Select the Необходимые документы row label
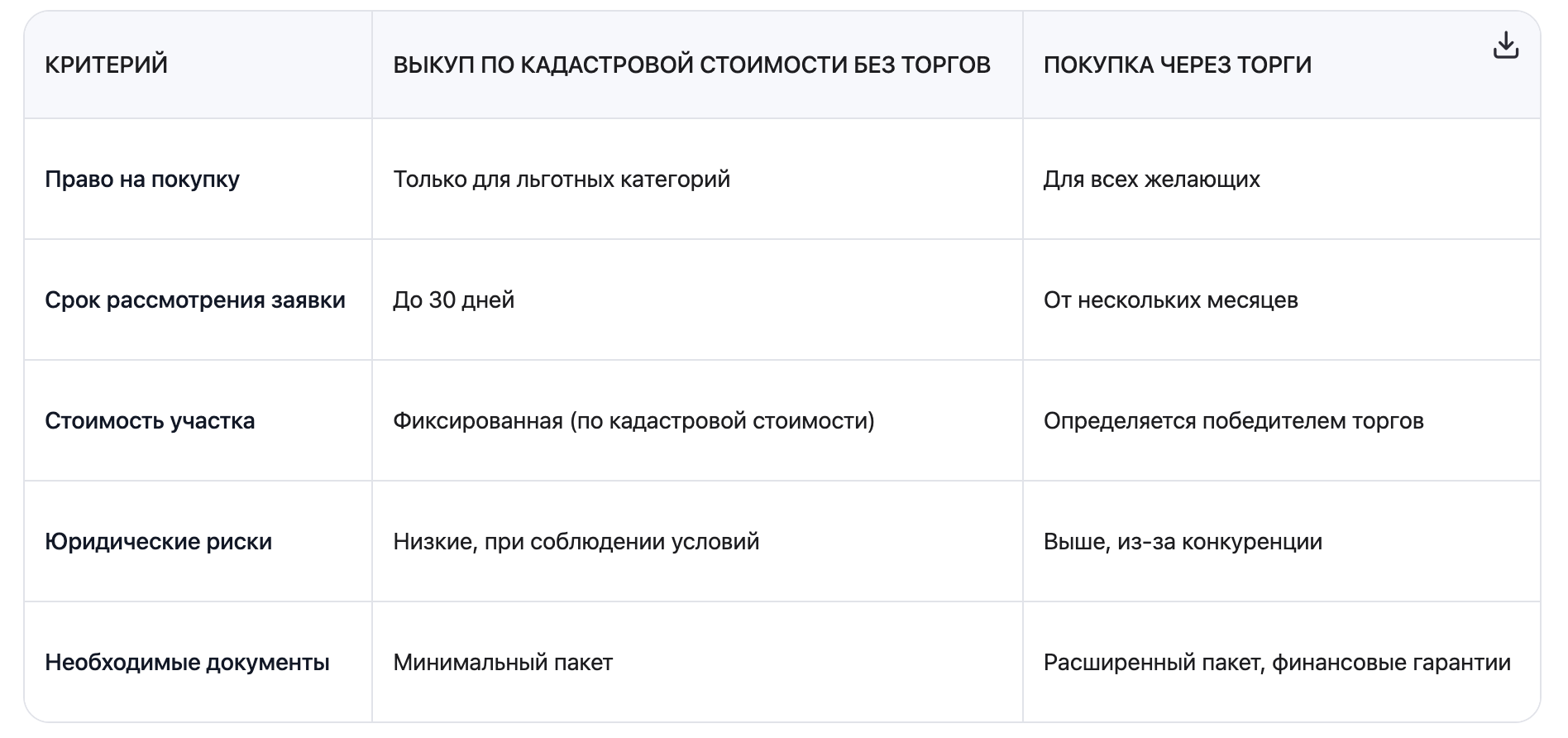 click(187, 663)
